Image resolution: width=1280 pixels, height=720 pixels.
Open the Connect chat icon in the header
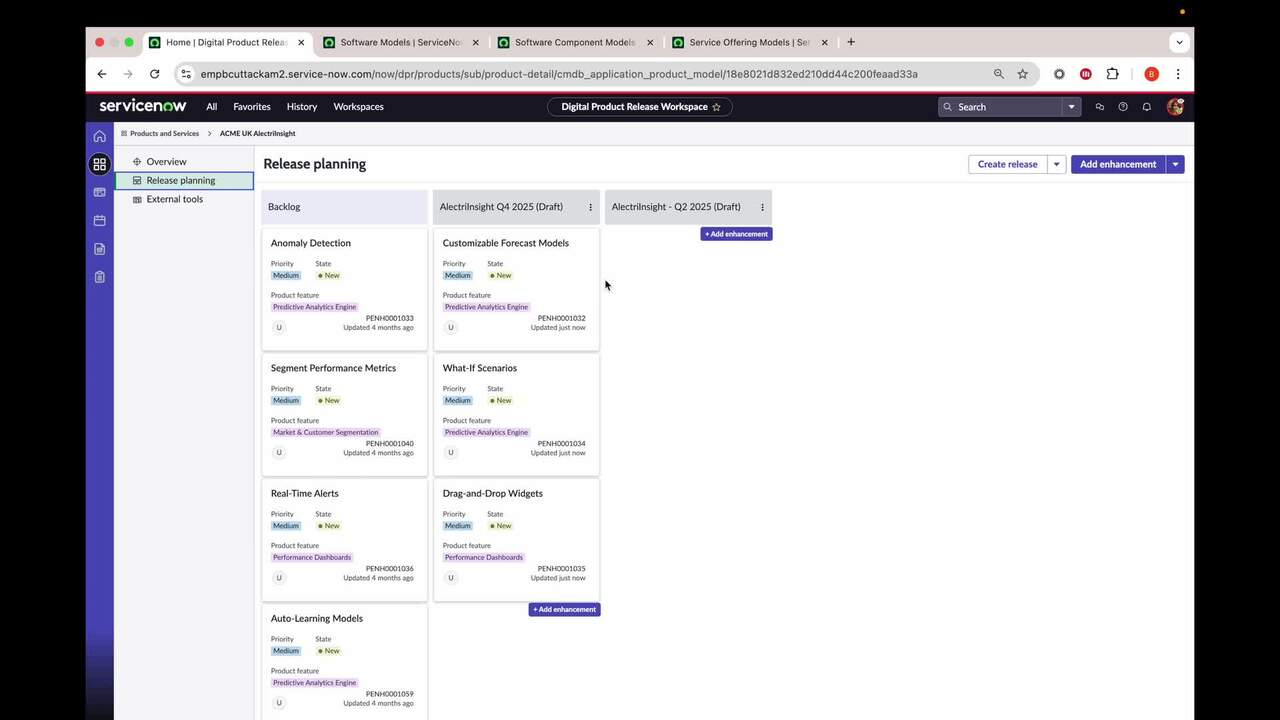[x=1099, y=106]
